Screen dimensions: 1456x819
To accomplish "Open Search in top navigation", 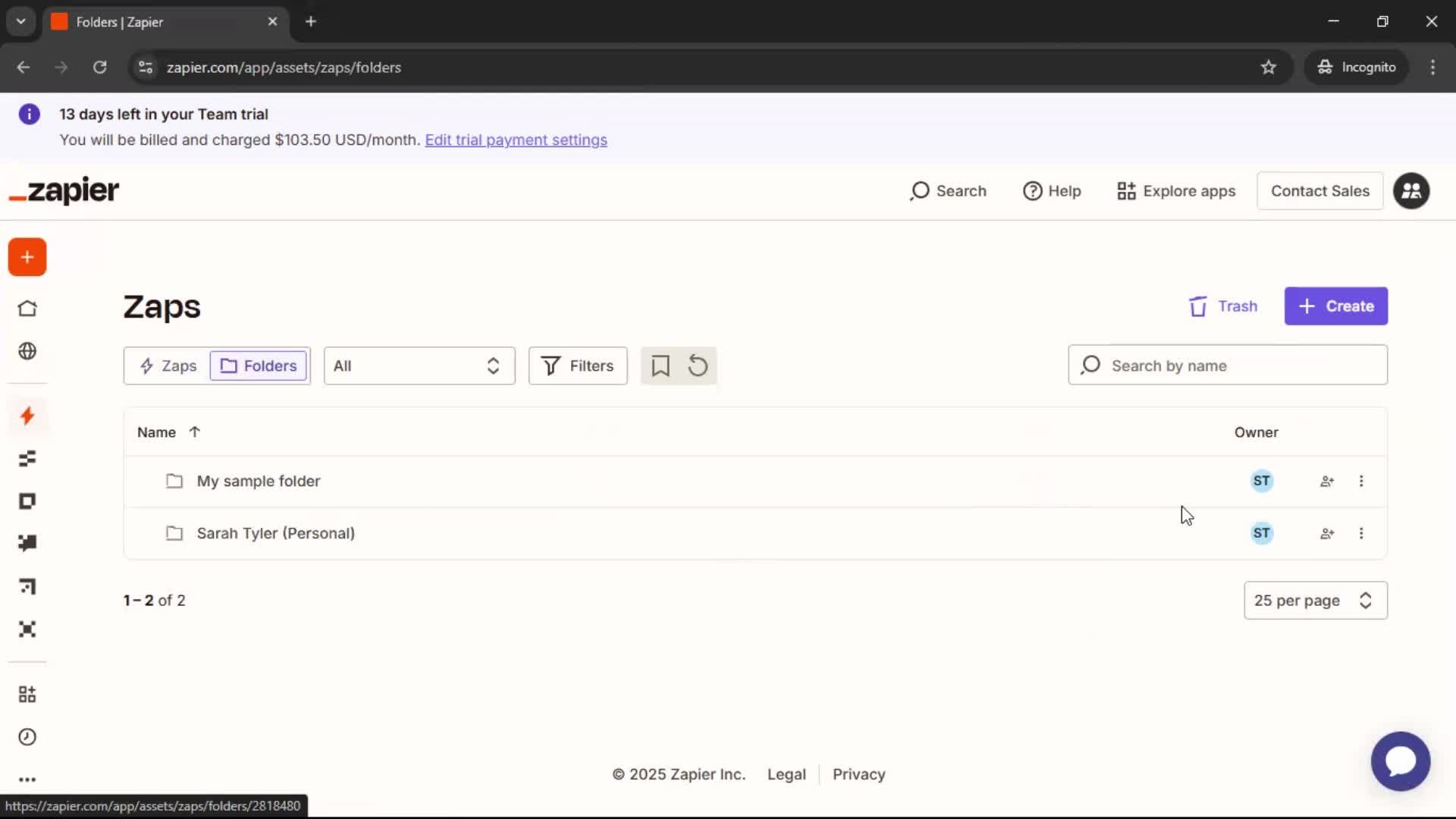I will coord(948,191).
